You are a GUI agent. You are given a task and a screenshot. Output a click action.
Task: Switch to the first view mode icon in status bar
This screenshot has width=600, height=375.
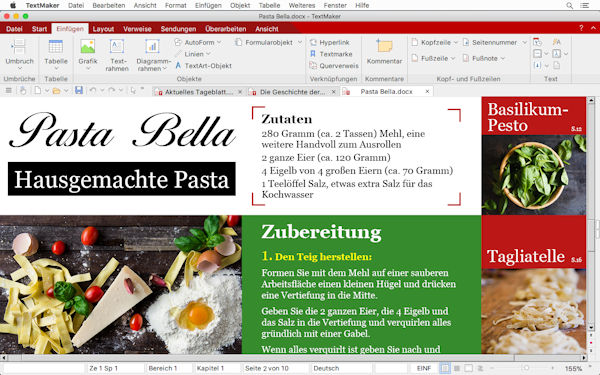pyautogui.click(x=445, y=368)
